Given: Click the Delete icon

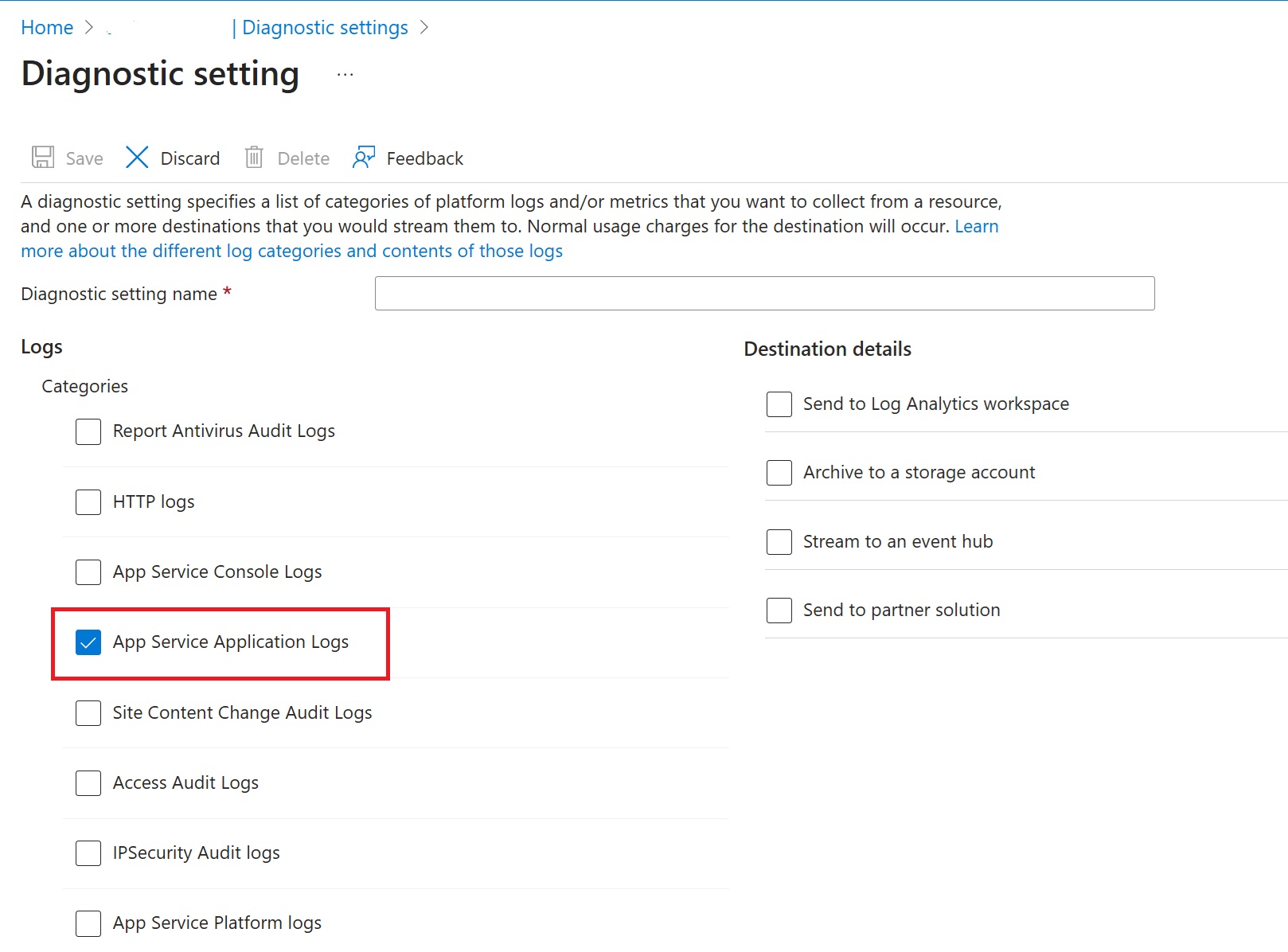Looking at the screenshot, I should [x=255, y=157].
